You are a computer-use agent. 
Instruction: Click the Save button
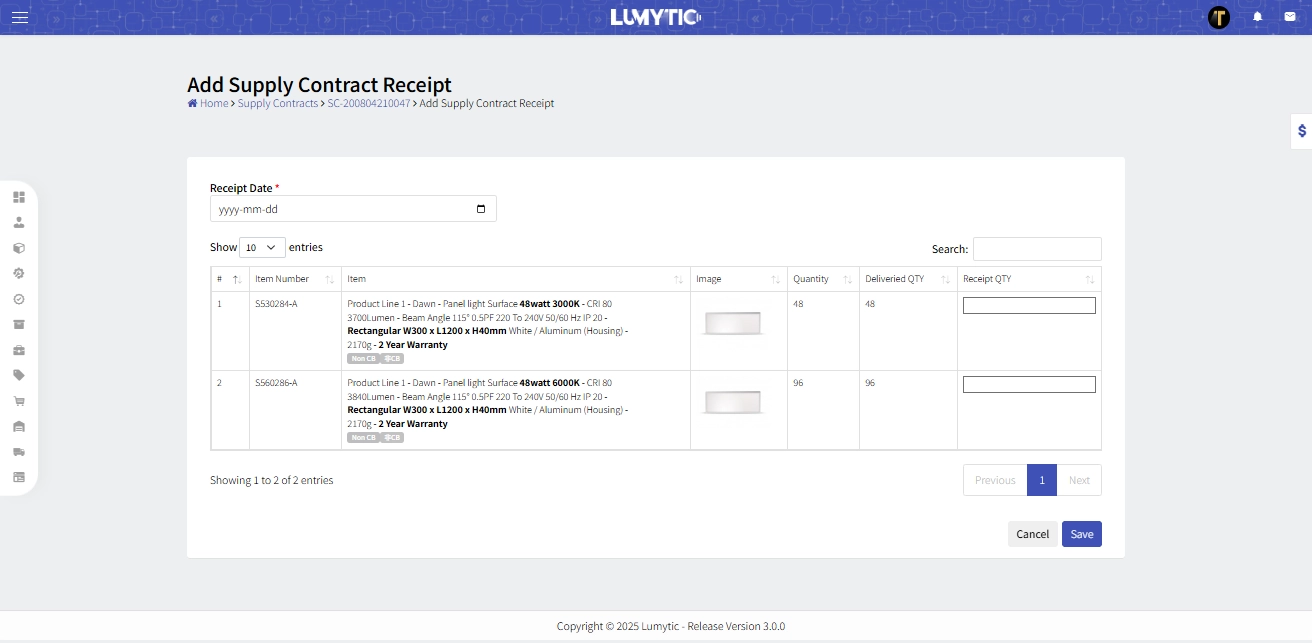click(x=1081, y=533)
